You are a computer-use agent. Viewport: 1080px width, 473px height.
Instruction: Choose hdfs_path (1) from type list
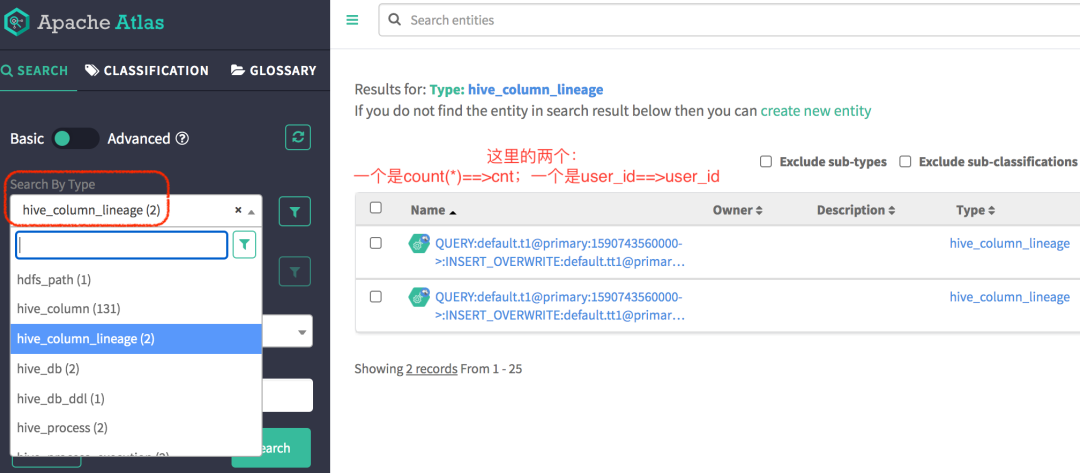(x=136, y=280)
